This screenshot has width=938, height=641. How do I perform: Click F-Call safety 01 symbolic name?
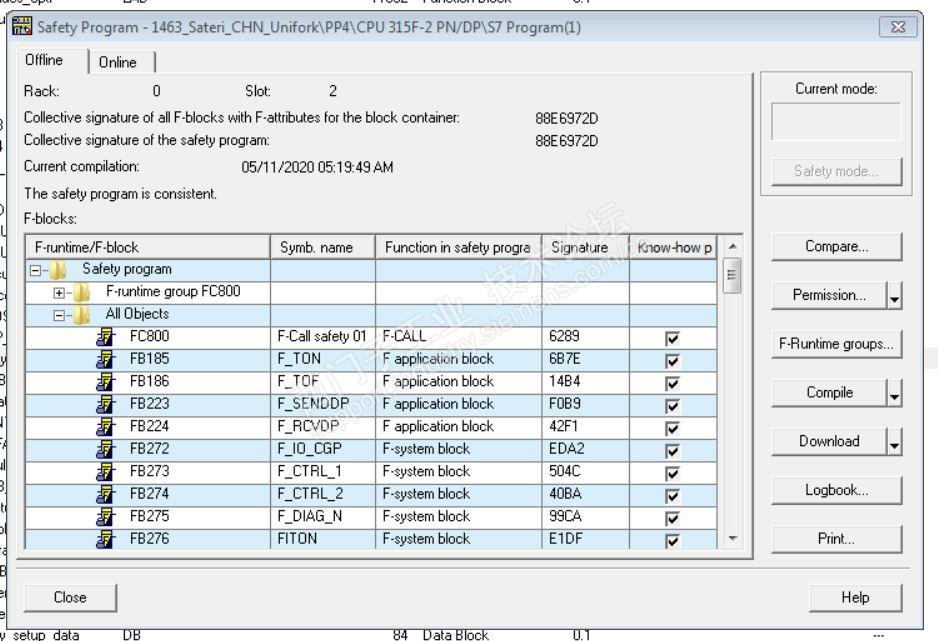pyautogui.click(x=322, y=337)
